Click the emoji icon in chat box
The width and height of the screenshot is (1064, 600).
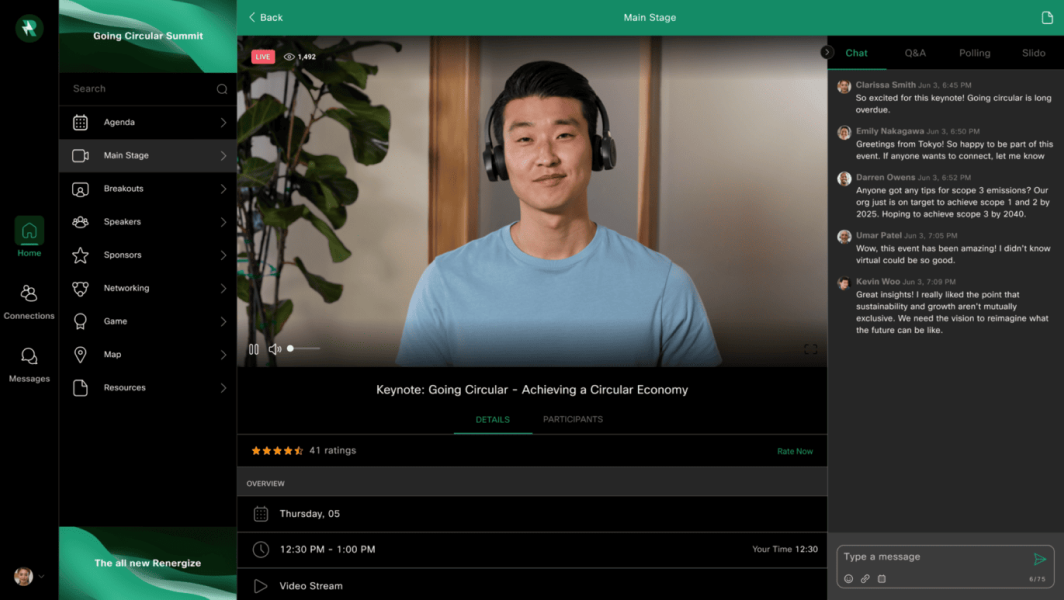click(849, 579)
